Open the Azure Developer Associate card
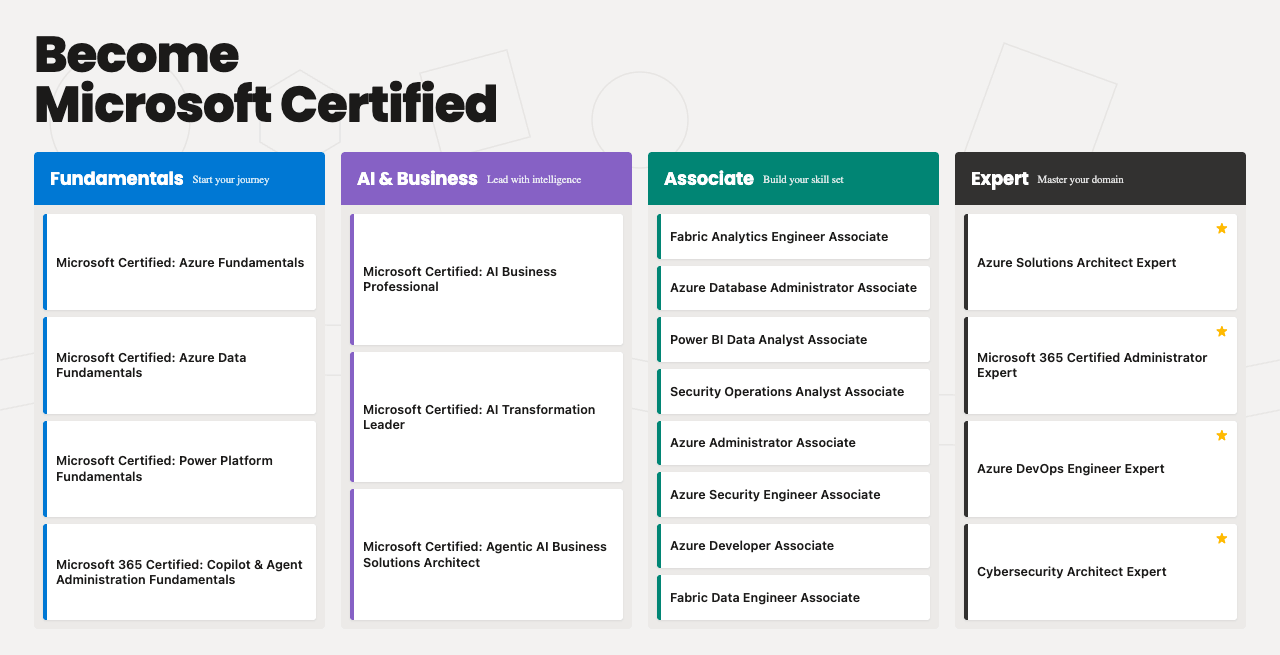This screenshot has height=655, width=1280. coord(794,546)
